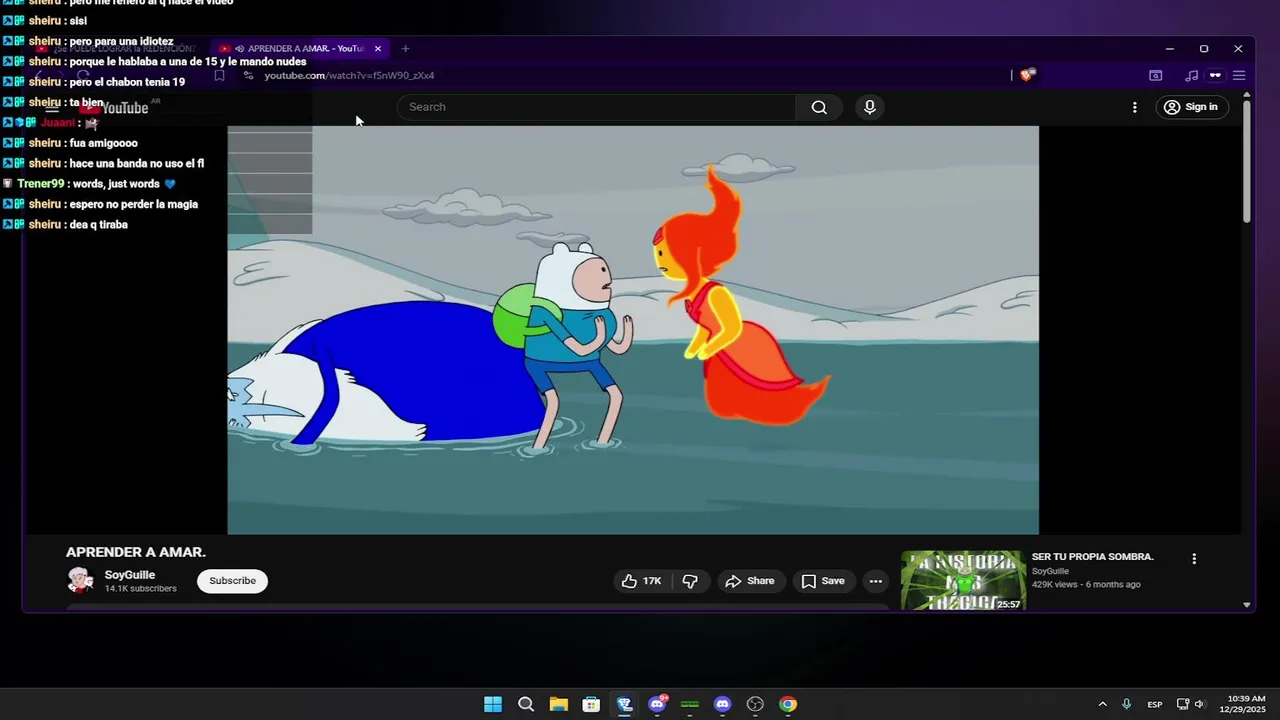The height and width of the screenshot is (720, 1280).
Task: Subscribe to SoyGuille channel
Action: click(232, 581)
